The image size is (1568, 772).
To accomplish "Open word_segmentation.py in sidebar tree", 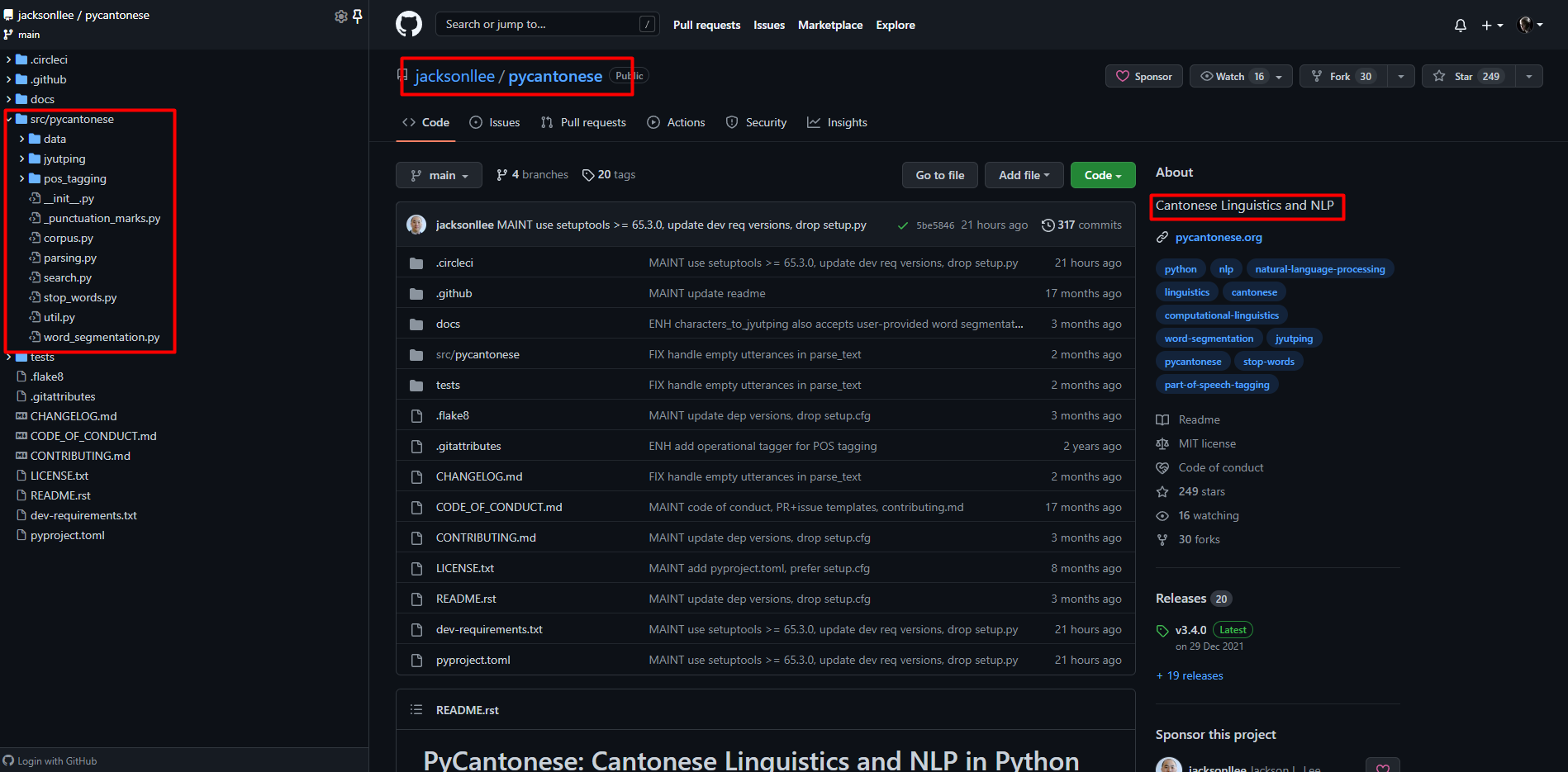I will click(x=101, y=337).
